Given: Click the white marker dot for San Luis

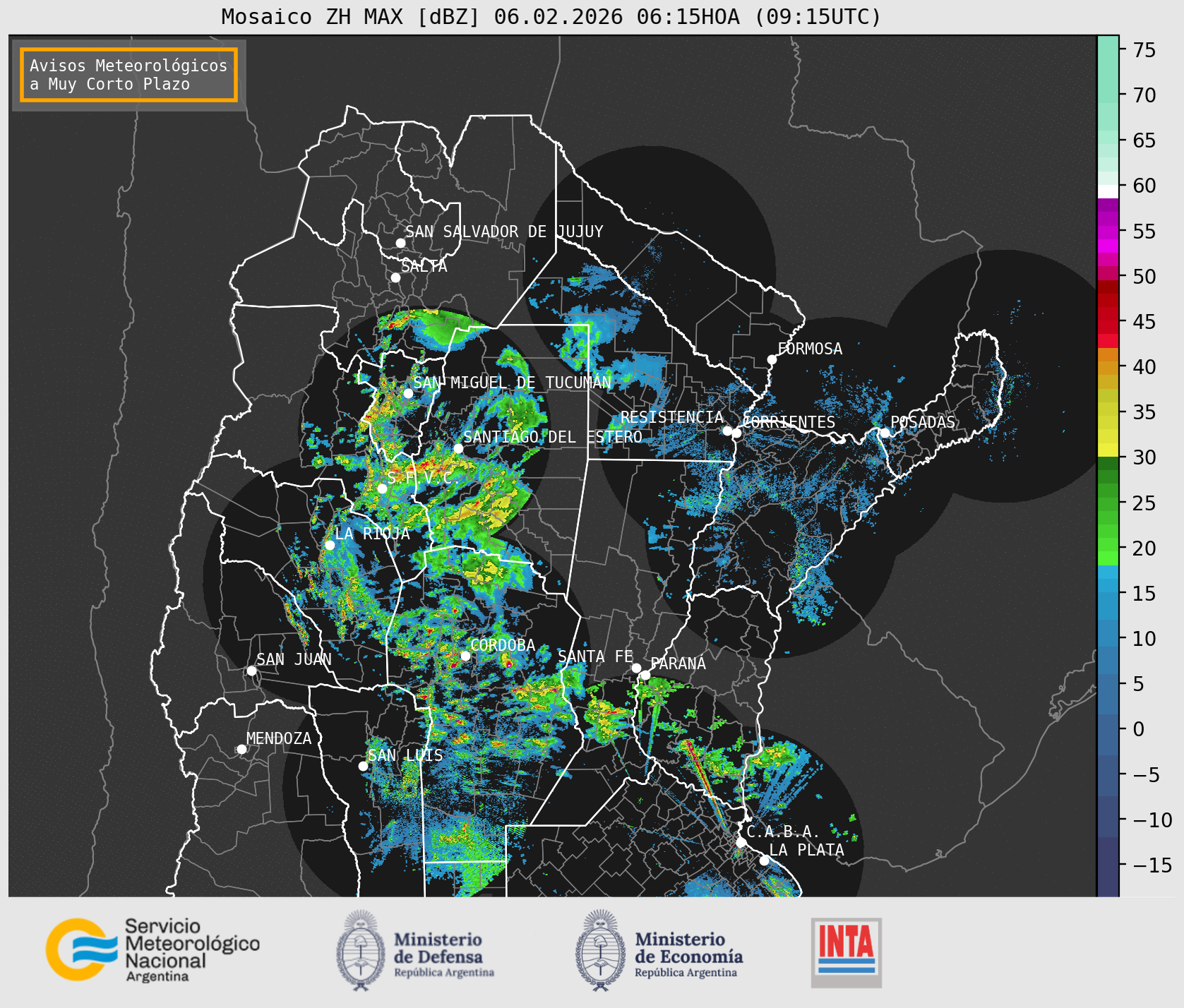Looking at the screenshot, I should (363, 766).
